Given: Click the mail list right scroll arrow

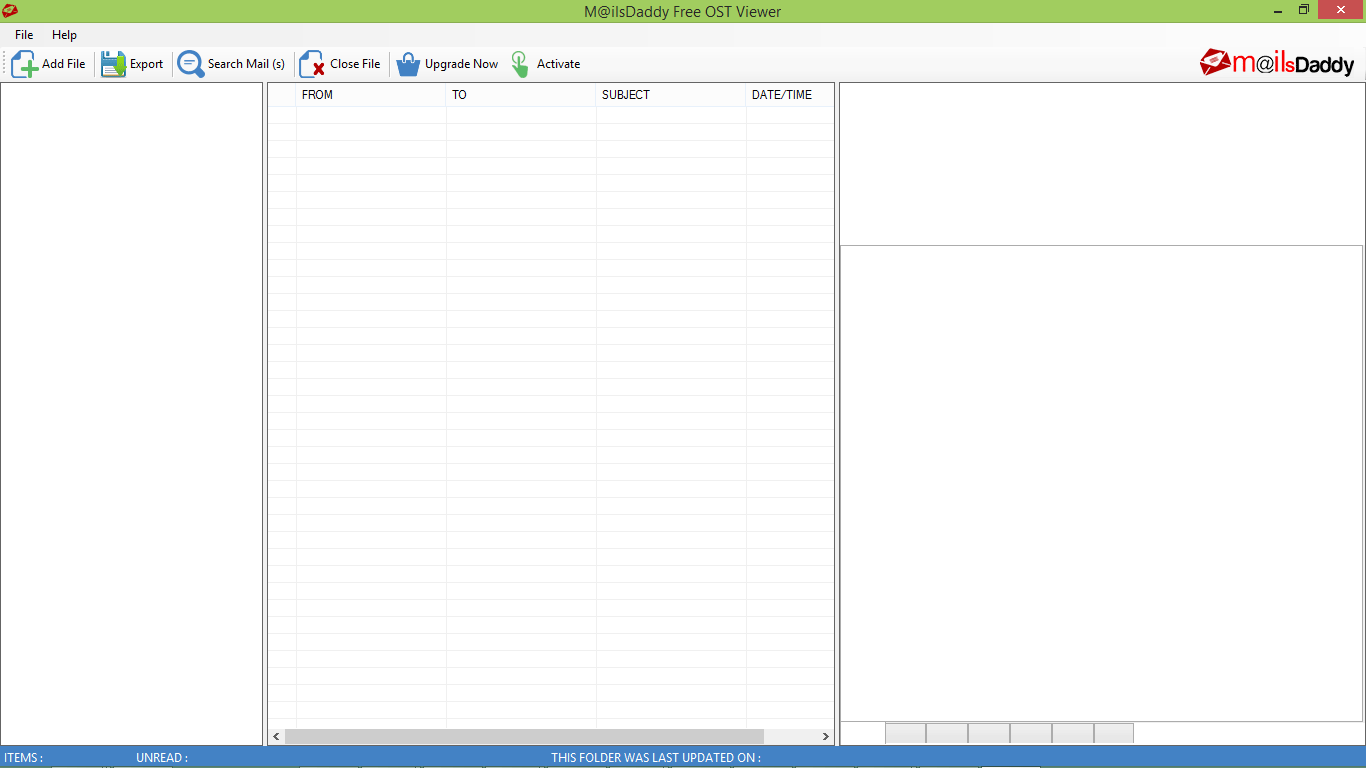Looking at the screenshot, I should click(x=825, y=736).
